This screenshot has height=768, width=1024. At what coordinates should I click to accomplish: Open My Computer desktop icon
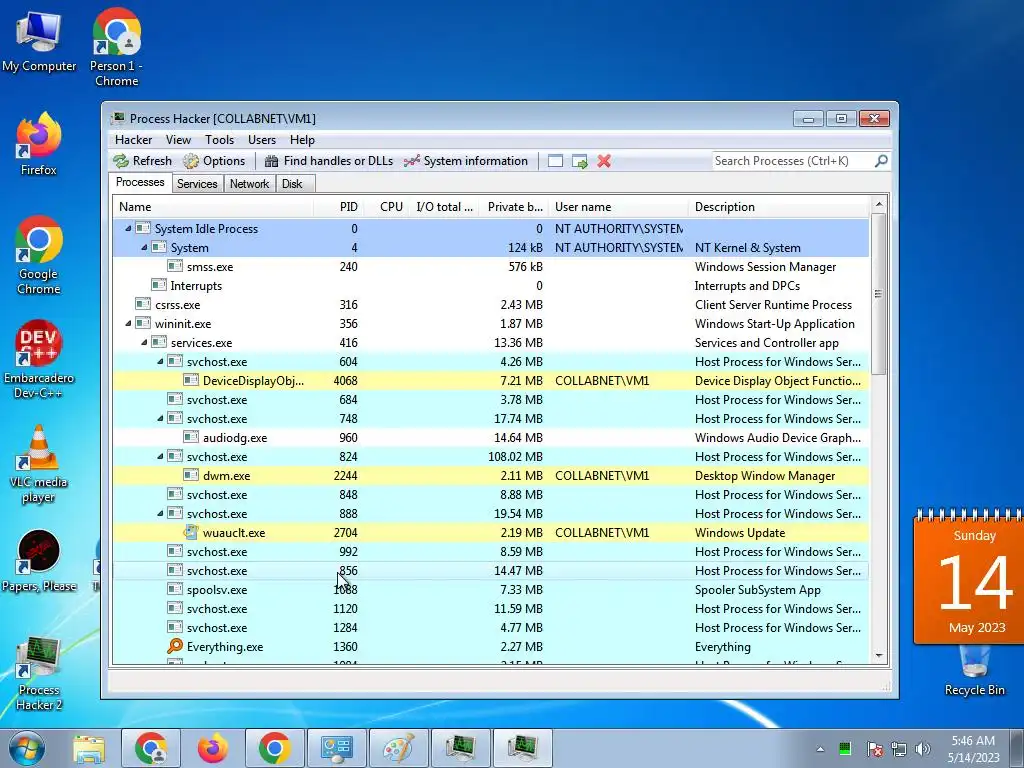tap(39, 41)
